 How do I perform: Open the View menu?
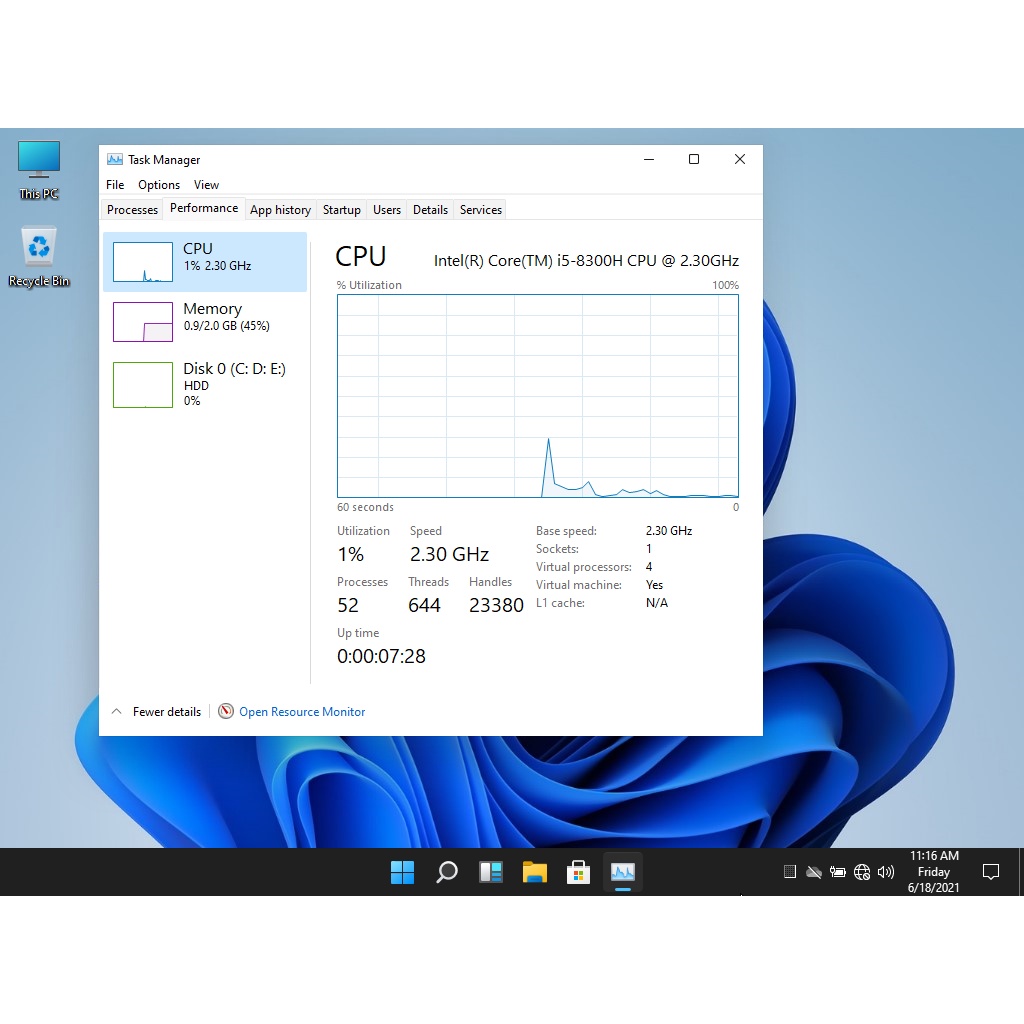coord(206,185)
